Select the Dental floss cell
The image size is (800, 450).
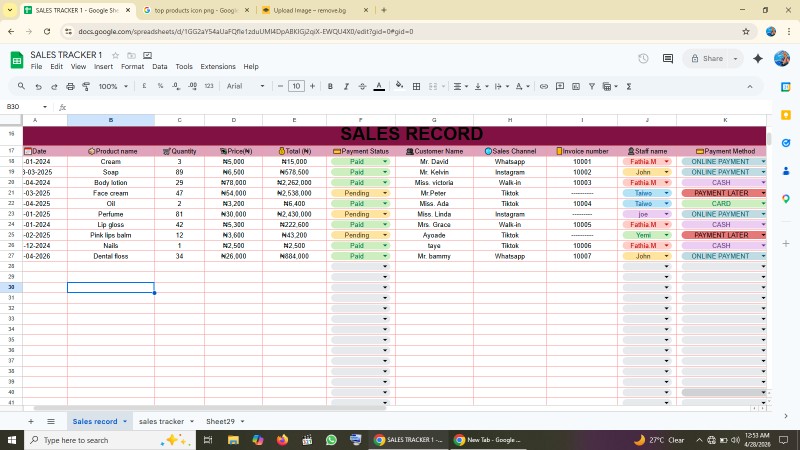click(x=111, y=256)
